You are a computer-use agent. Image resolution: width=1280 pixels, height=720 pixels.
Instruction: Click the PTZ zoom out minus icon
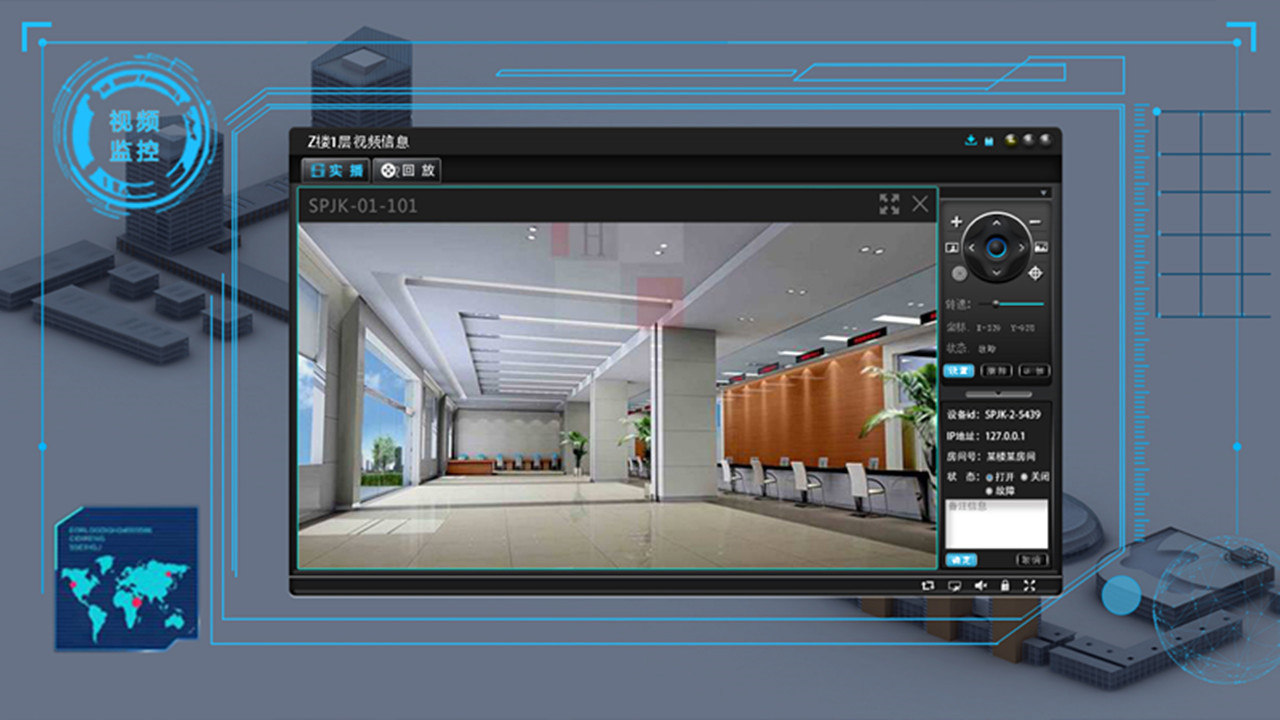click(1035, 222)
